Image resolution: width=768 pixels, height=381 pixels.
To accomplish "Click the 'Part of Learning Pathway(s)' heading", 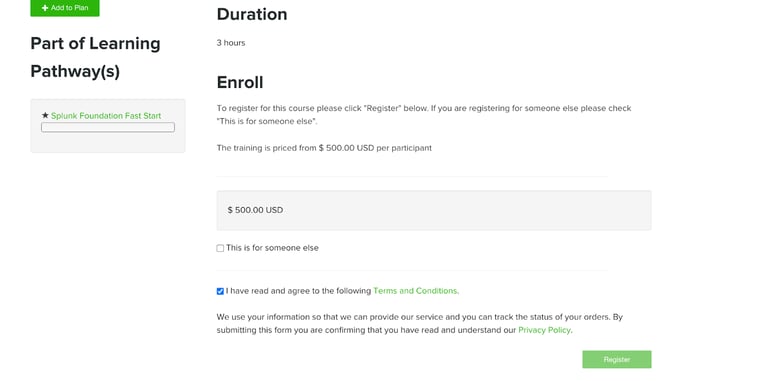I will [x=96, y=57].
